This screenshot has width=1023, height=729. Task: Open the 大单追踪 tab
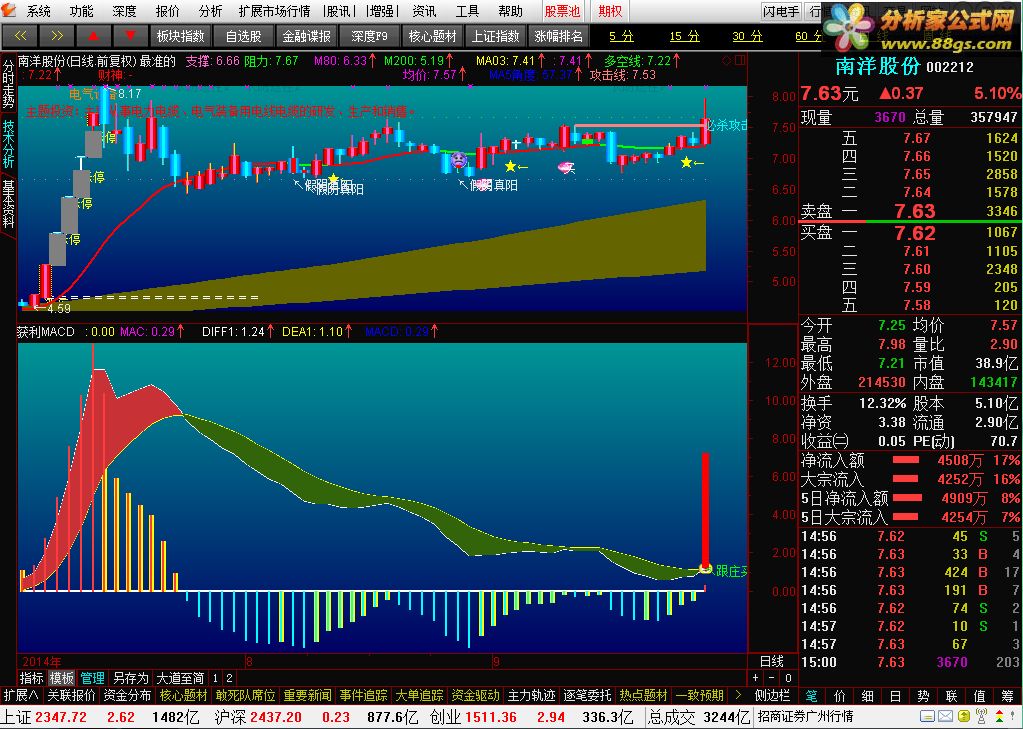(x=420, y=696)
